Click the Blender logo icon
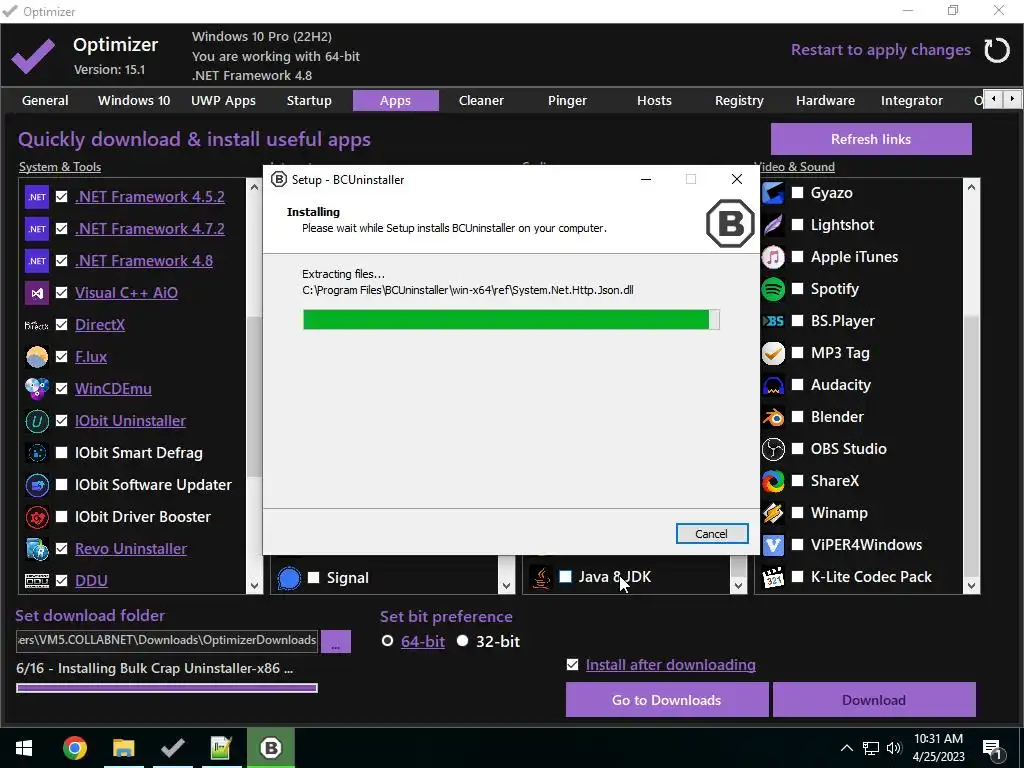 773,417
